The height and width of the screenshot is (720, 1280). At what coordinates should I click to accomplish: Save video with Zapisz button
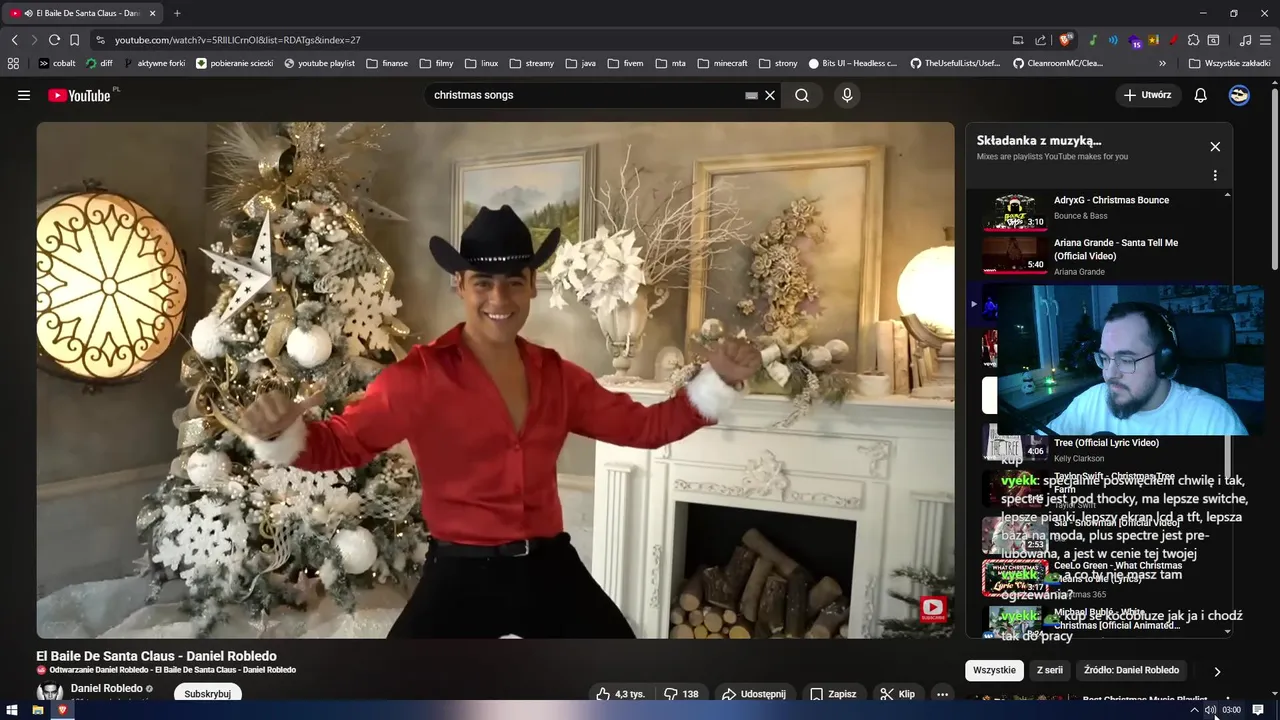pyautogui.click(x=833, y=694)
